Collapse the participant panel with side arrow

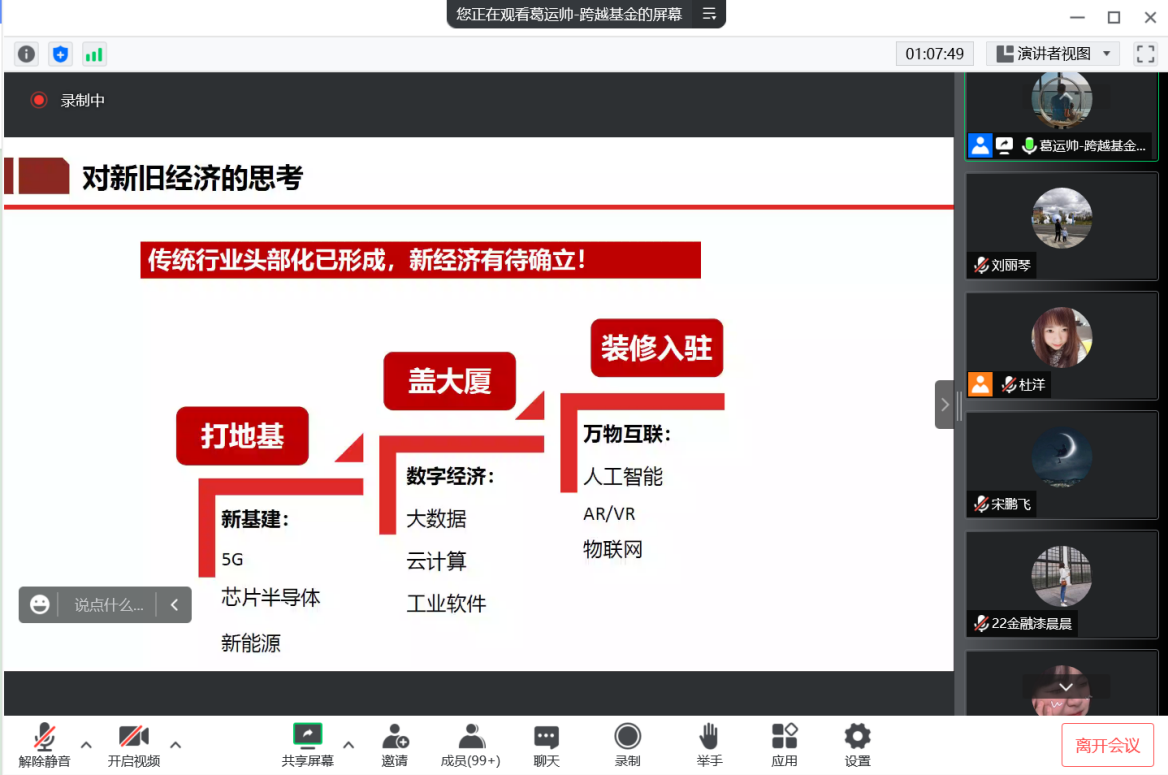tap(945, 405)
